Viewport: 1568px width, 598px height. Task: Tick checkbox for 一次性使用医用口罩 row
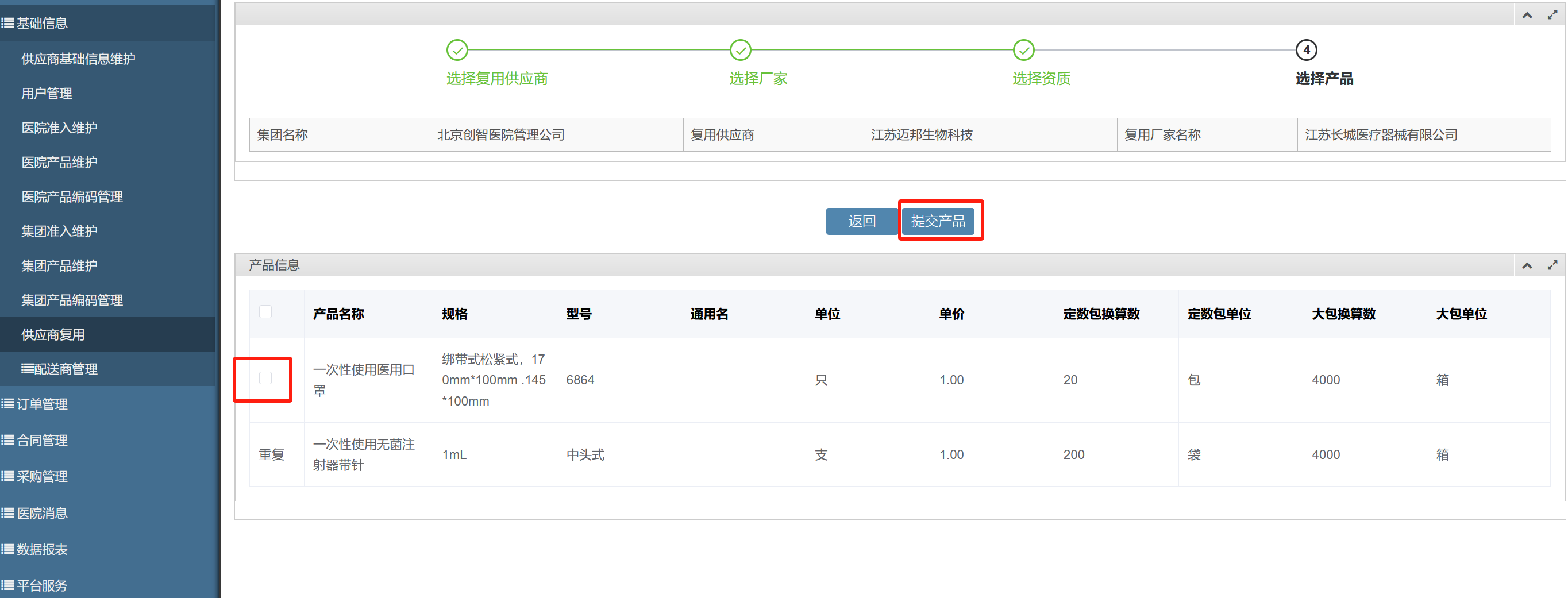click(265, 378)
